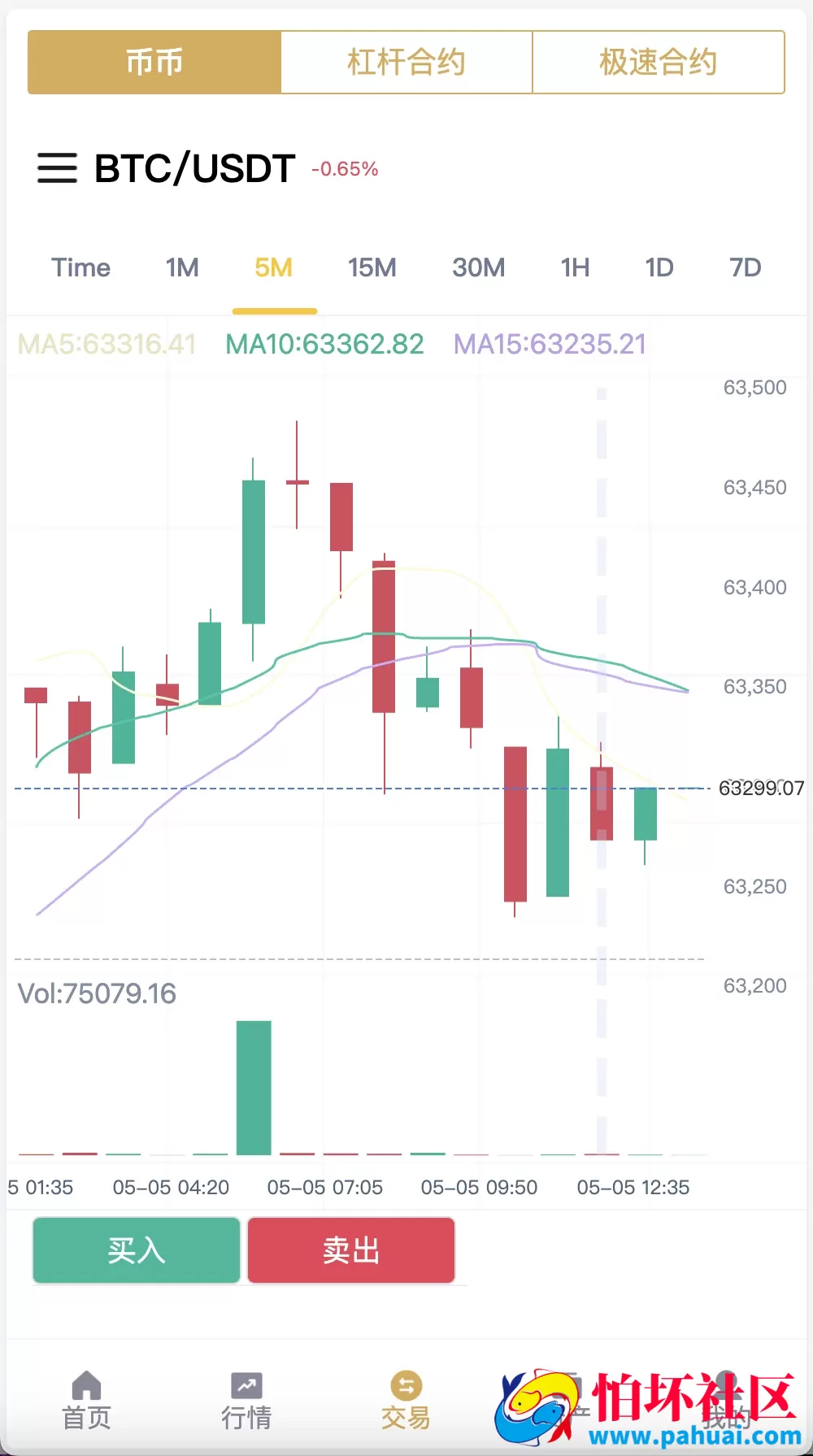Select the Time chart interval

click(80, 267)
